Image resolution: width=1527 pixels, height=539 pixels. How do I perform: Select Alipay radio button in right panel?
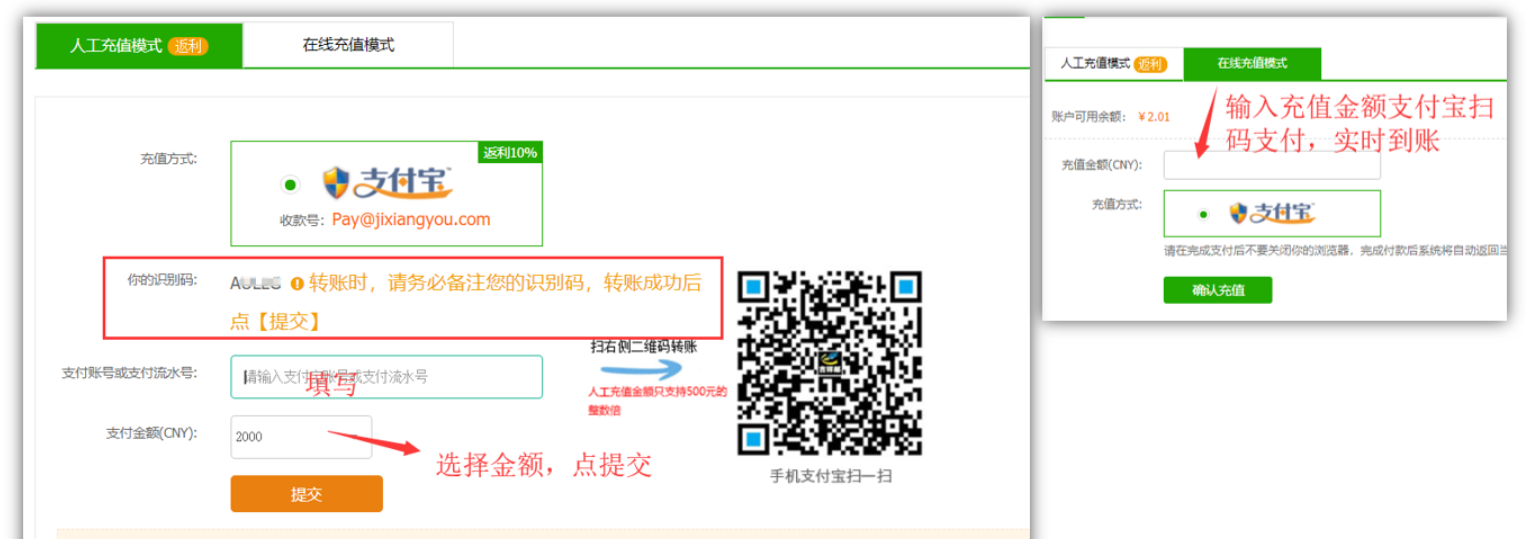(1203, 214)
